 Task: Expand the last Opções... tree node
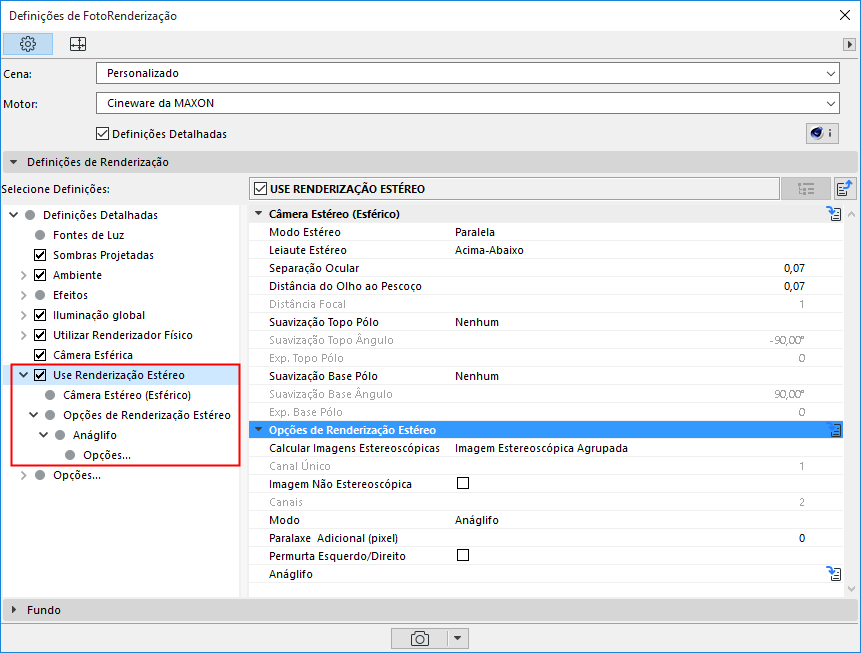24,475
